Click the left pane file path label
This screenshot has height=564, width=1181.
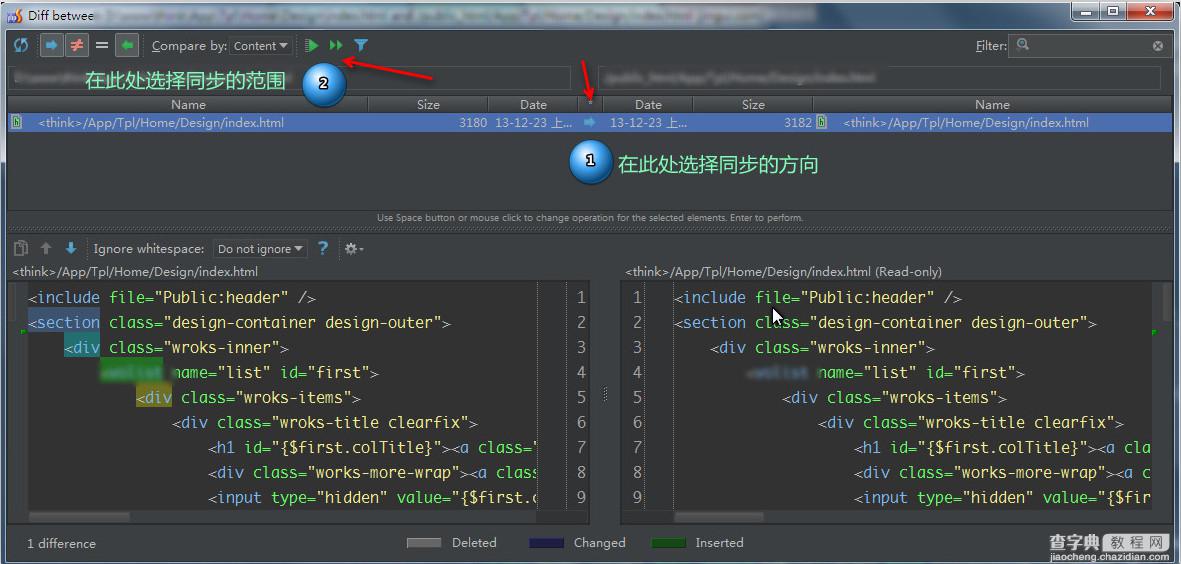click(136, 272)
